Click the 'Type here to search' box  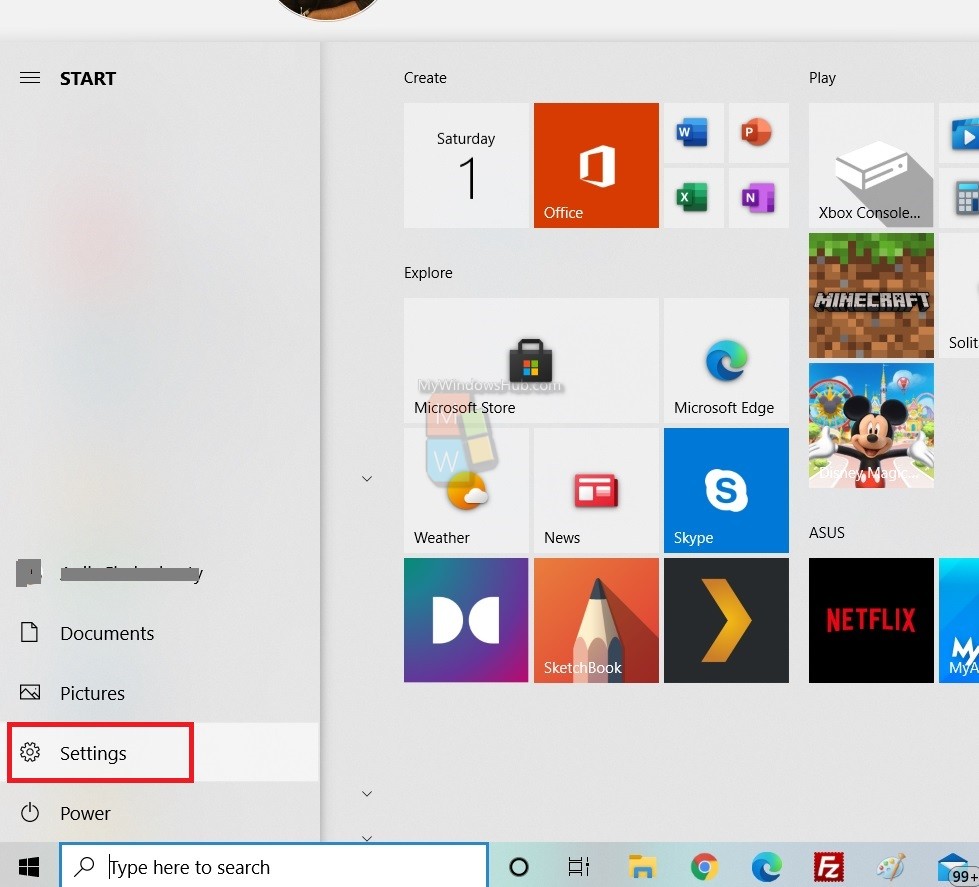coord(274,866)
